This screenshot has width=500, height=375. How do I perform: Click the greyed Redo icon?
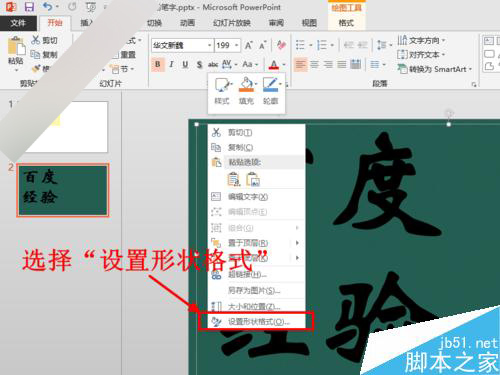pyautogui.click(x=72, y=6)
